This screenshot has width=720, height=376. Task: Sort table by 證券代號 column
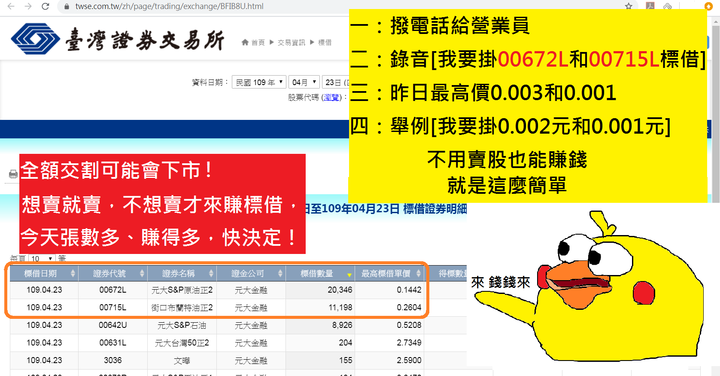coord(113,274)
